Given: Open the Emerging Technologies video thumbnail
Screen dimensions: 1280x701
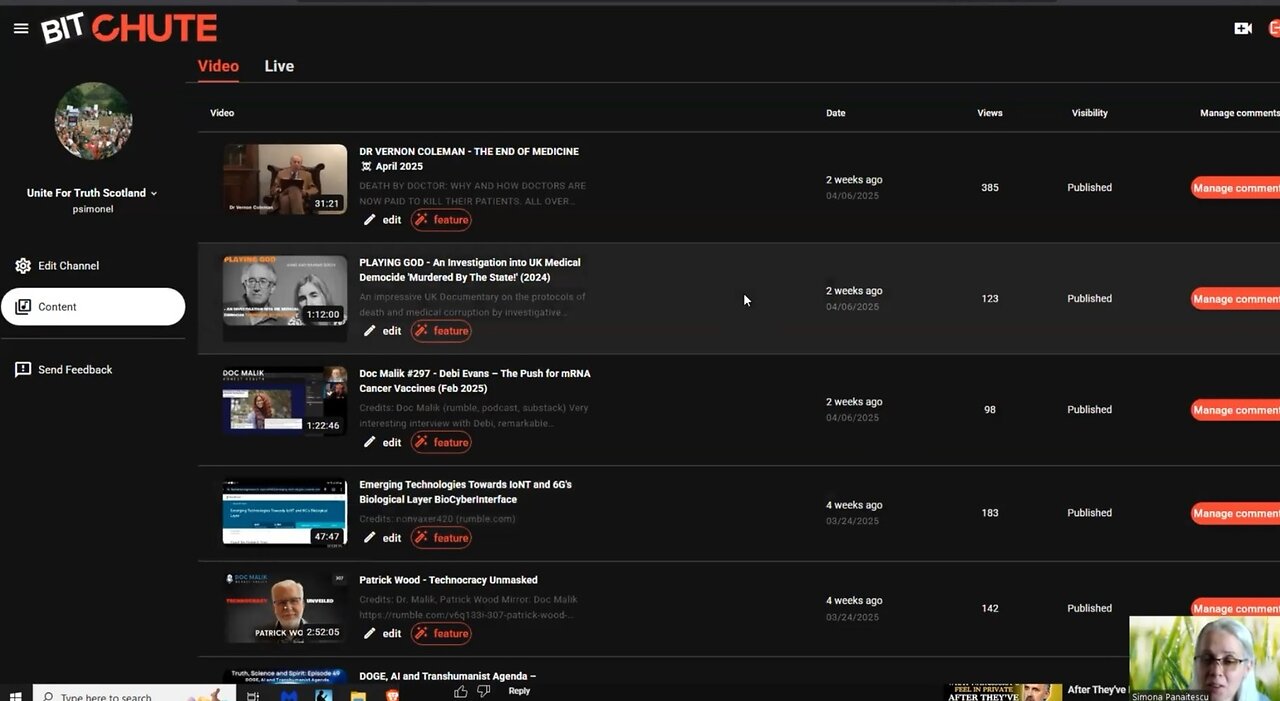Looking at the screenshot, I should point(285,512).
